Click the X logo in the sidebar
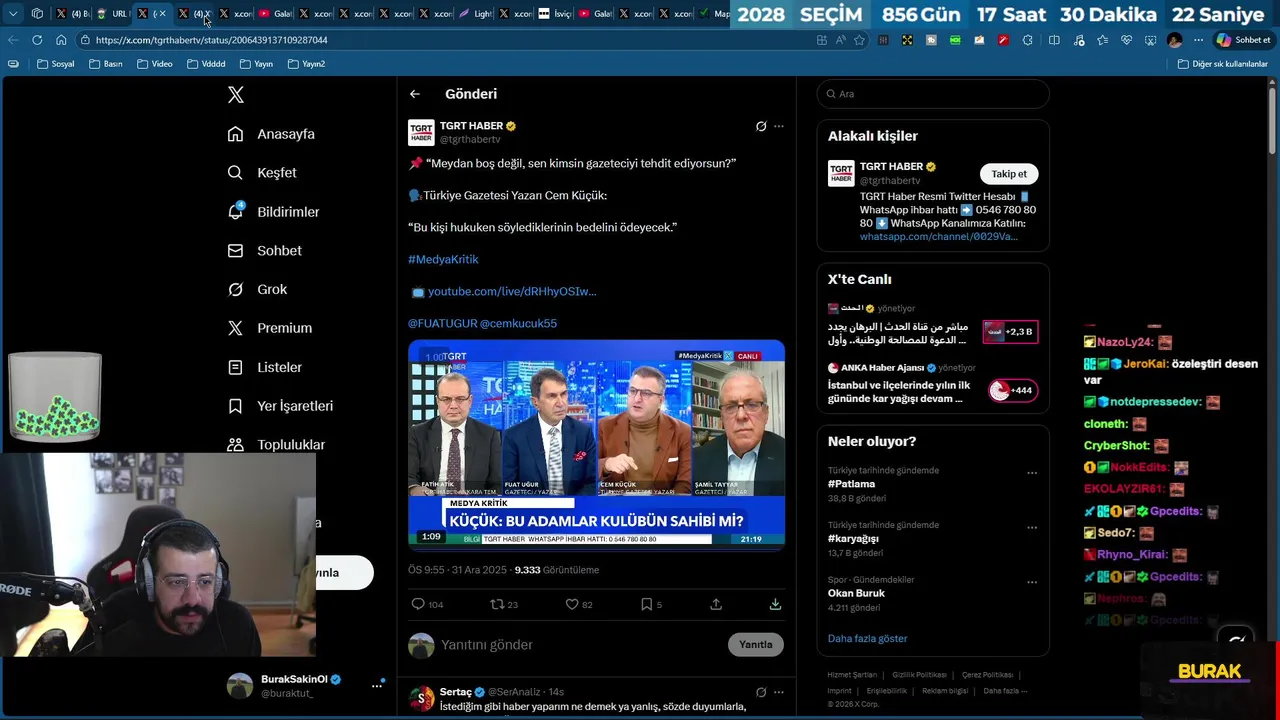The width and height of the screenshot is (1280, 720). click(x=236, y=95)
